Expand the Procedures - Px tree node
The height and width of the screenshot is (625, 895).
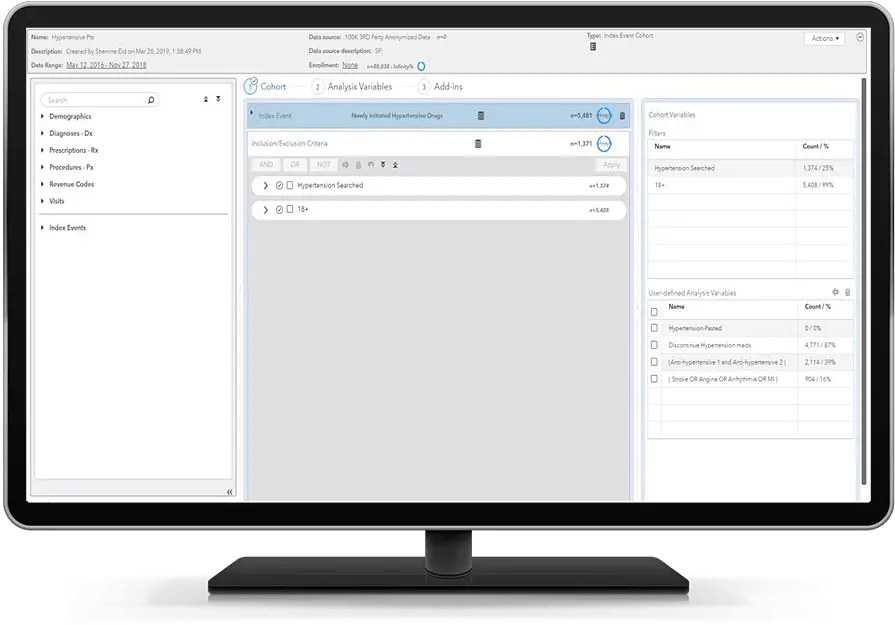click(x=42, y=167)
